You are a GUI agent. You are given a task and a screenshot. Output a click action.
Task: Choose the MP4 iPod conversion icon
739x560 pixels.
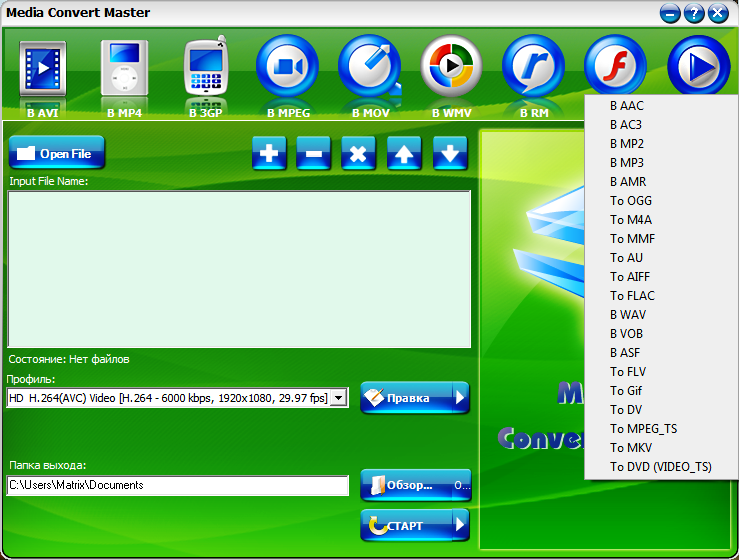(124, 68)
